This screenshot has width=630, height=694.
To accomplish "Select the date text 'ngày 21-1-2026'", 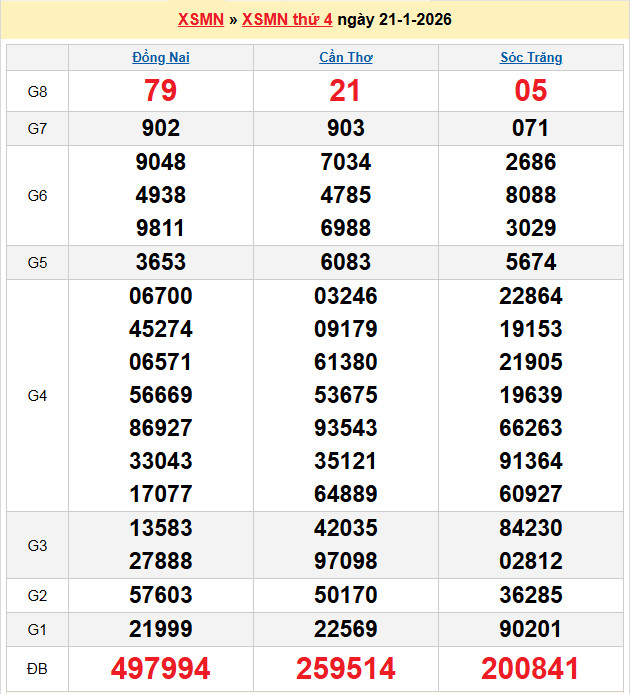I will tap(394, 20).
